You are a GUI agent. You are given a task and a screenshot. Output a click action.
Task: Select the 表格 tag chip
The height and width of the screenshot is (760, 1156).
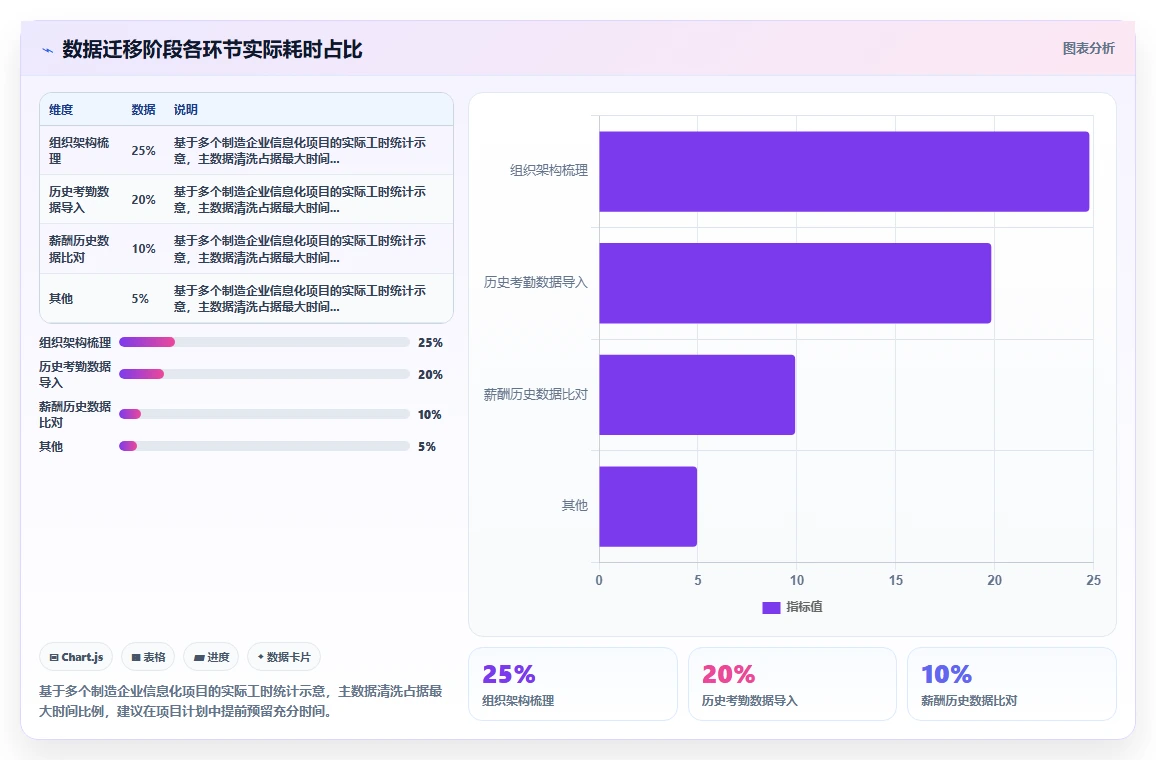coord(148,657)
